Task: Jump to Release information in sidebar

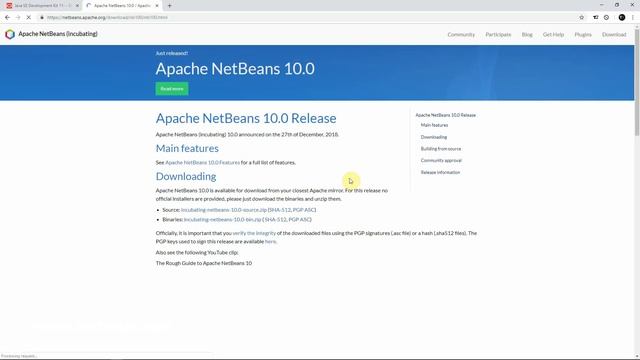Action: (x=440, y=173)
